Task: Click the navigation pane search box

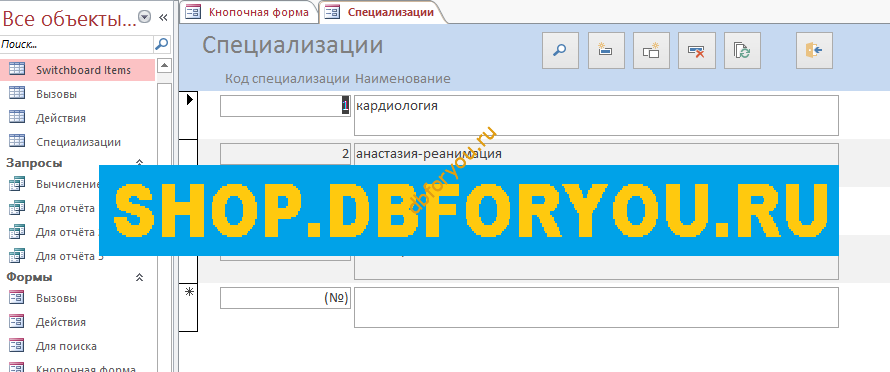Action: tap(77, 44)
